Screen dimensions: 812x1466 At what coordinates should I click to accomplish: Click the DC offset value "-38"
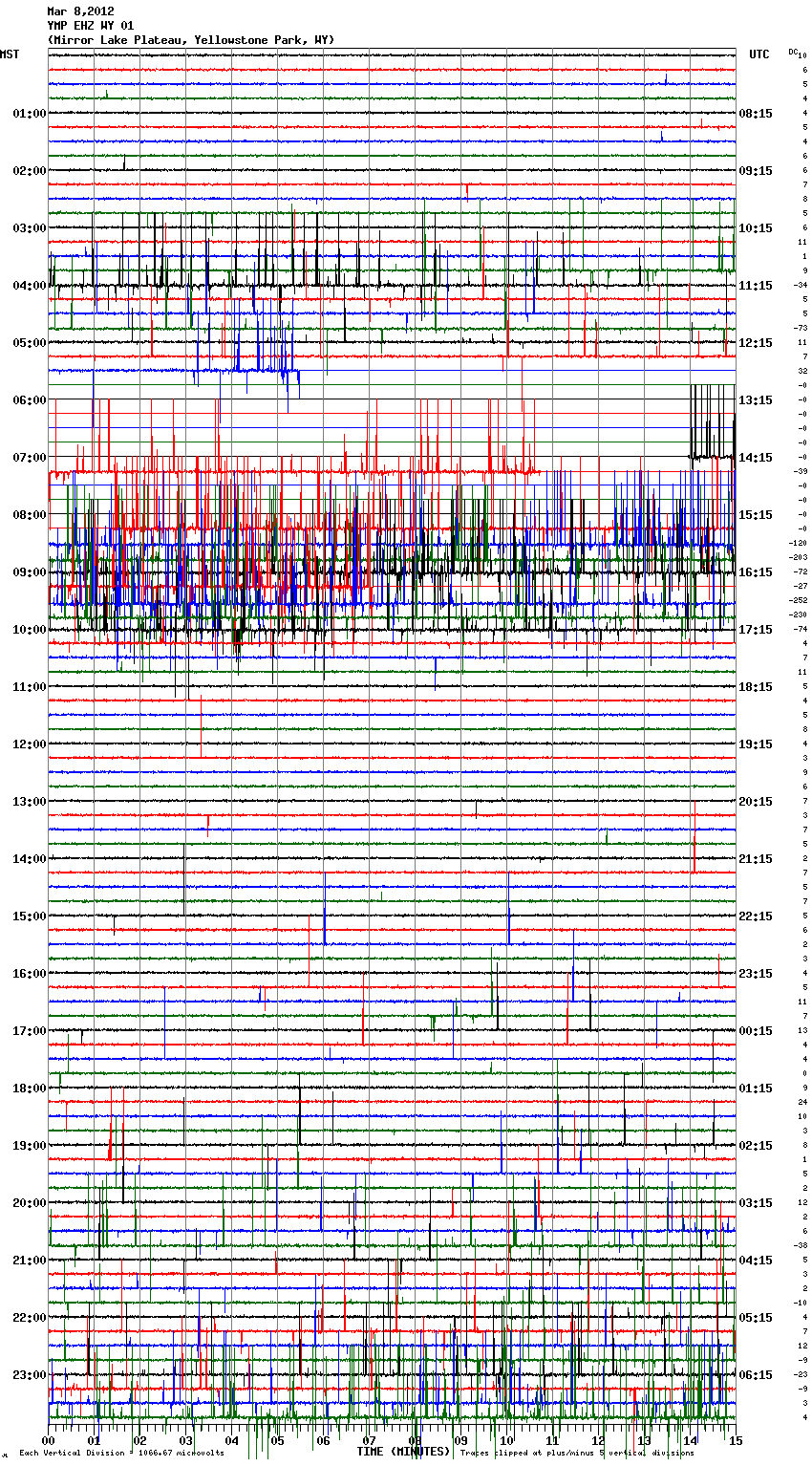pyautogui.click(x=800, y=1245)
